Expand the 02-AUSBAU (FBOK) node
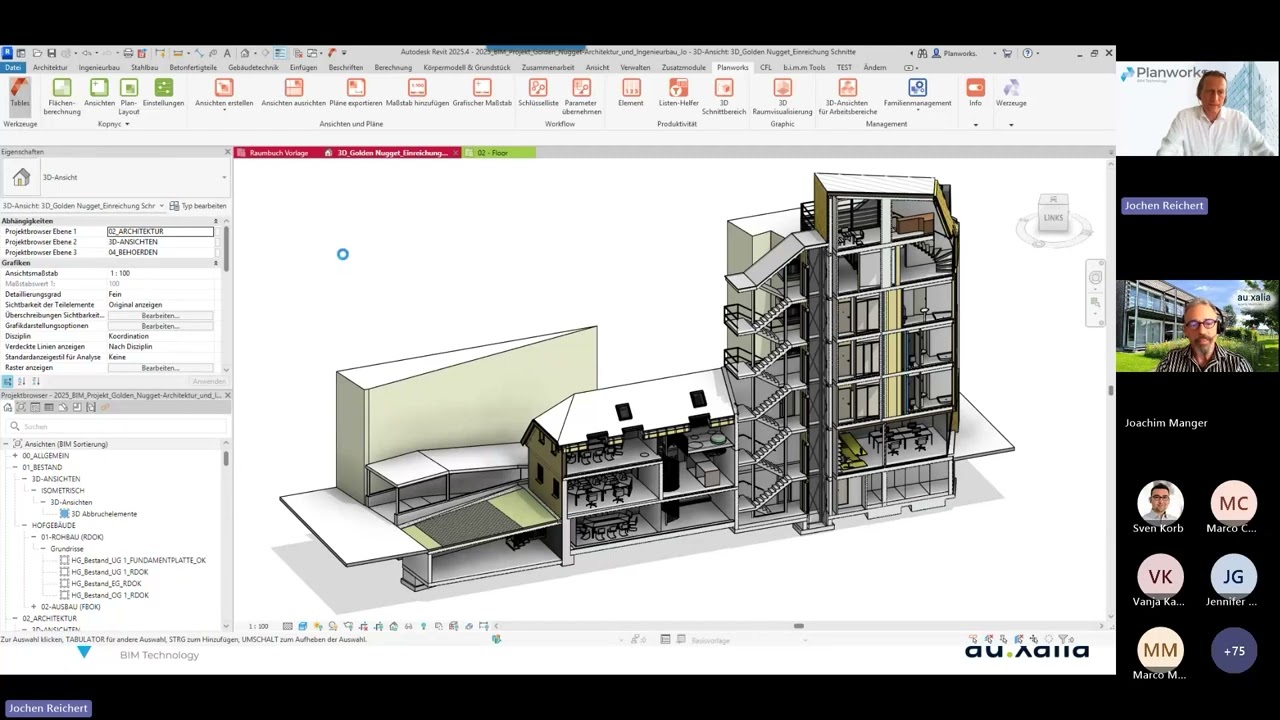Viewport: 1280px width, 720px height. tap(33, 607)
